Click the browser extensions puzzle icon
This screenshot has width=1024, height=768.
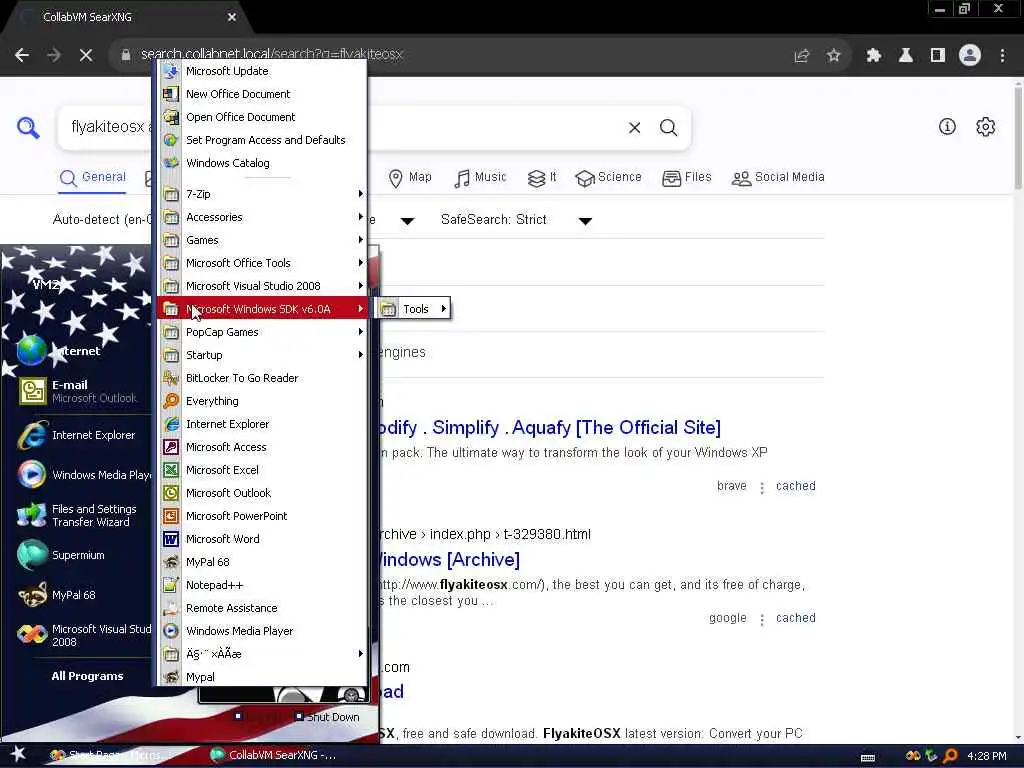[x=874, y=56]
